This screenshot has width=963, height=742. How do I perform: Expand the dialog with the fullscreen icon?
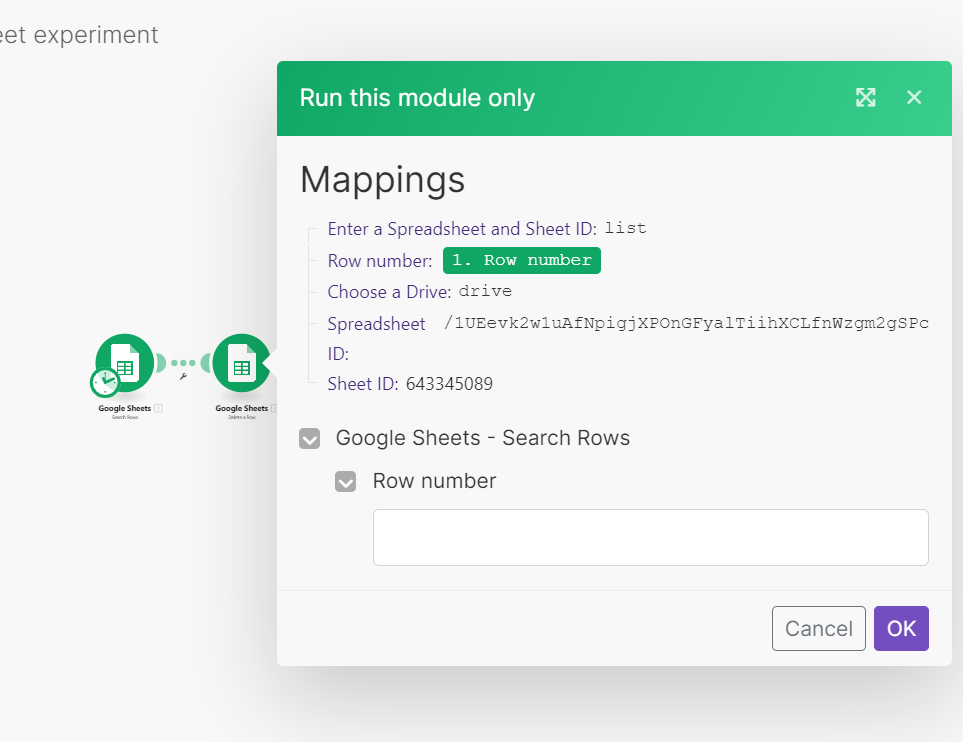(866, 97)
